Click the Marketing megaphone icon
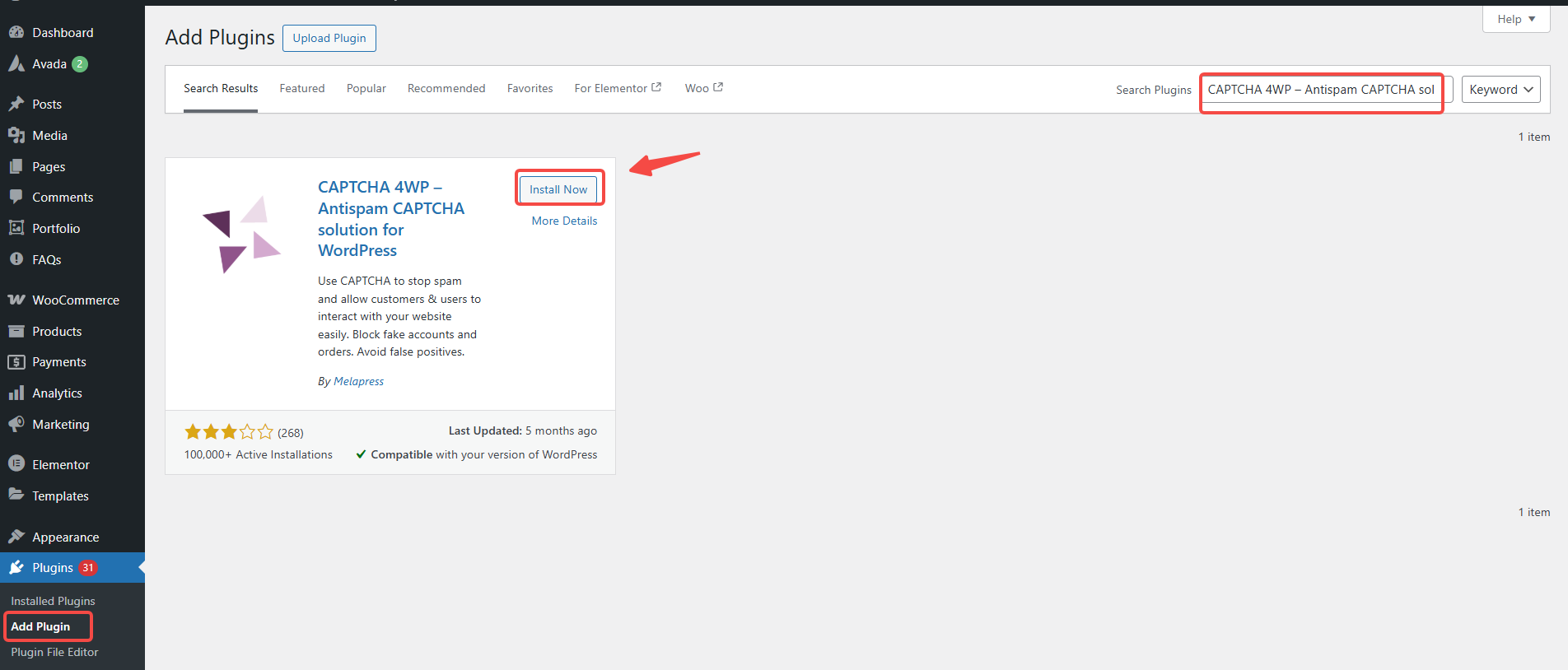Viewport: 1568px width, 670px height. pyautogui.click(x=16, y=424)
